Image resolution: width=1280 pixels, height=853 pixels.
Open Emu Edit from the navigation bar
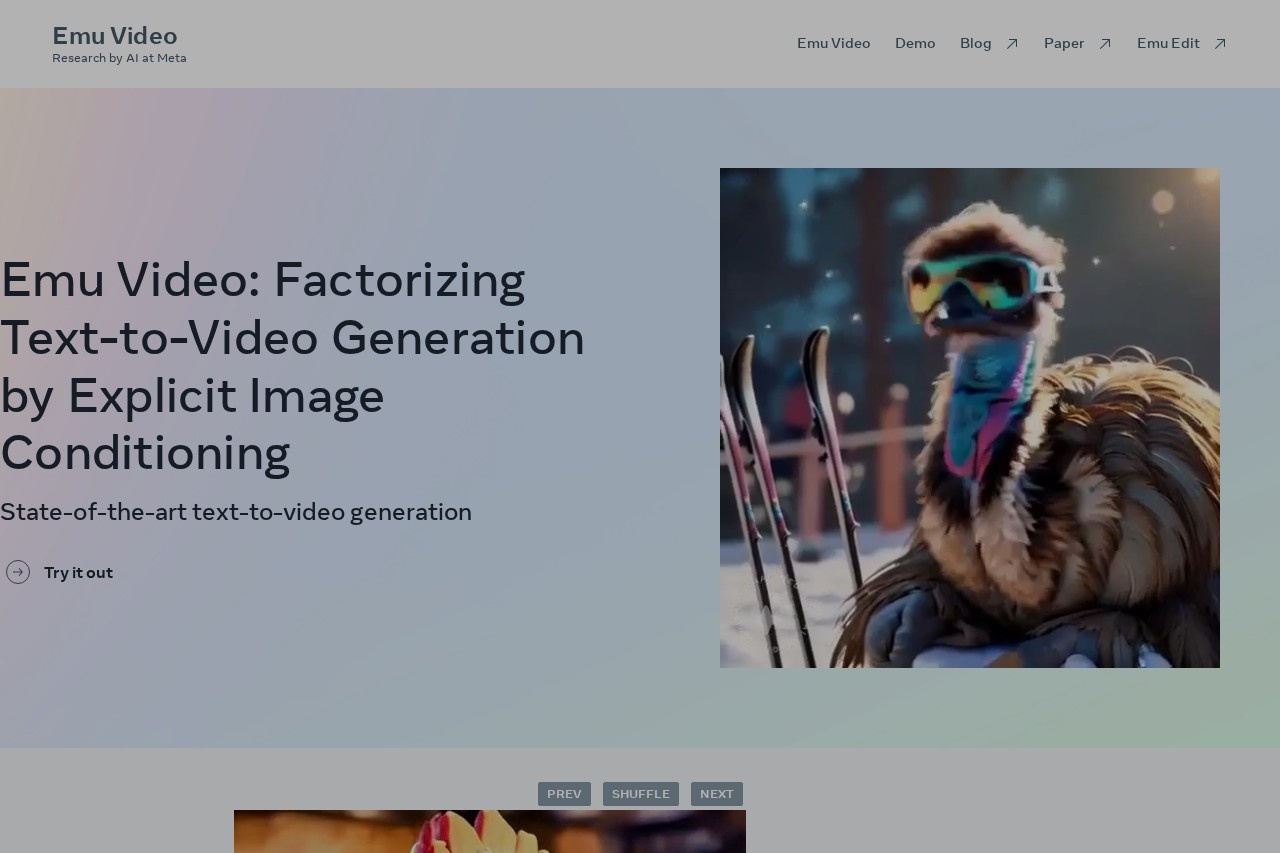click(1168, 43)
